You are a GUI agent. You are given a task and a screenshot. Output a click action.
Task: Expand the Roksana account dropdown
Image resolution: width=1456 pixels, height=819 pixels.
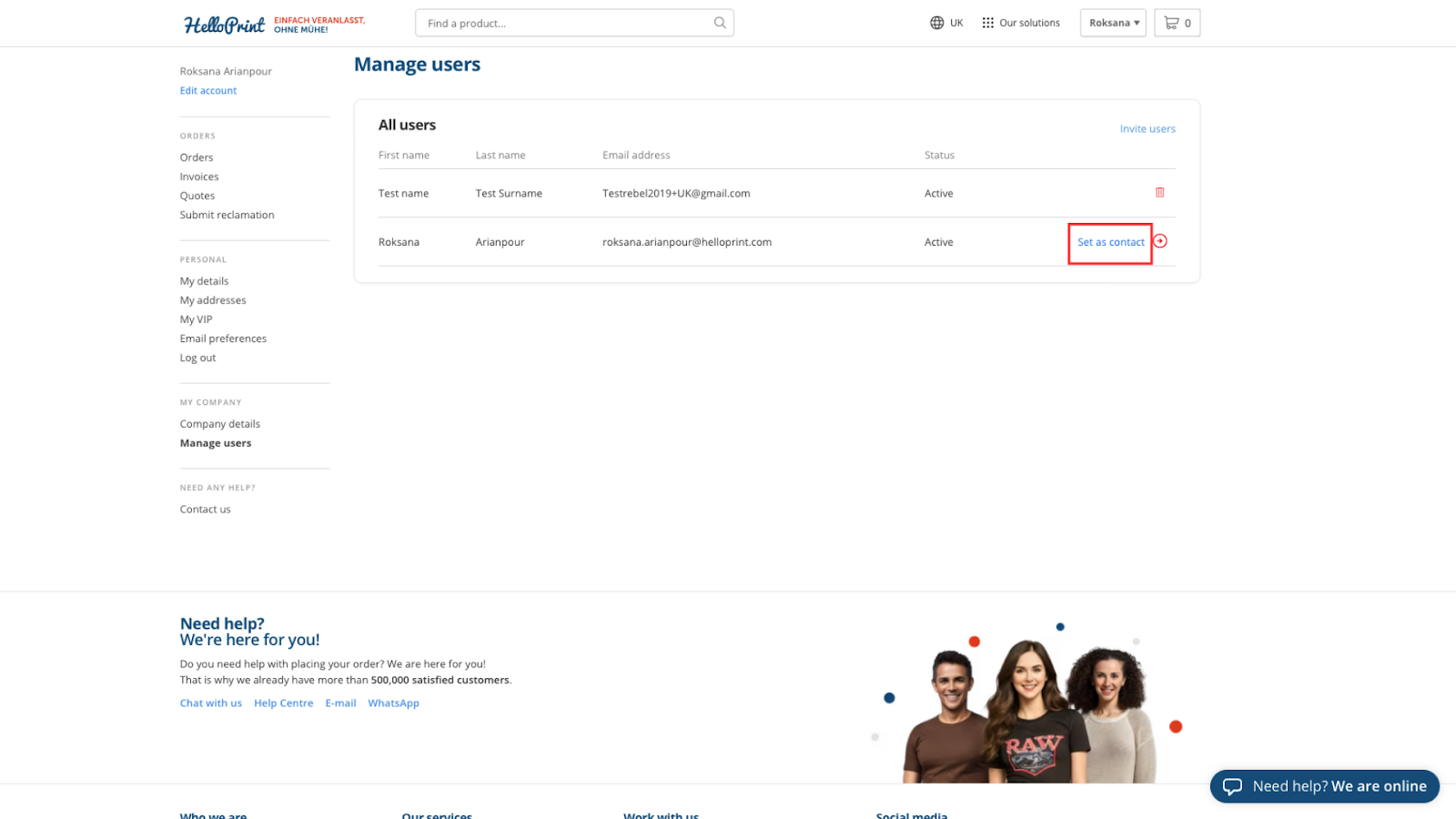[1113, 23]
